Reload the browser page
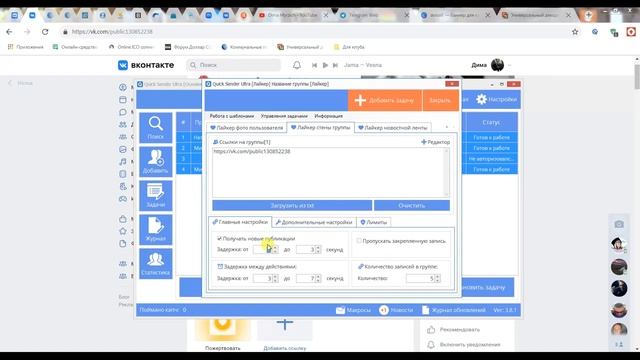Screen dimensions: 640x360 click(x=45, y=32)
